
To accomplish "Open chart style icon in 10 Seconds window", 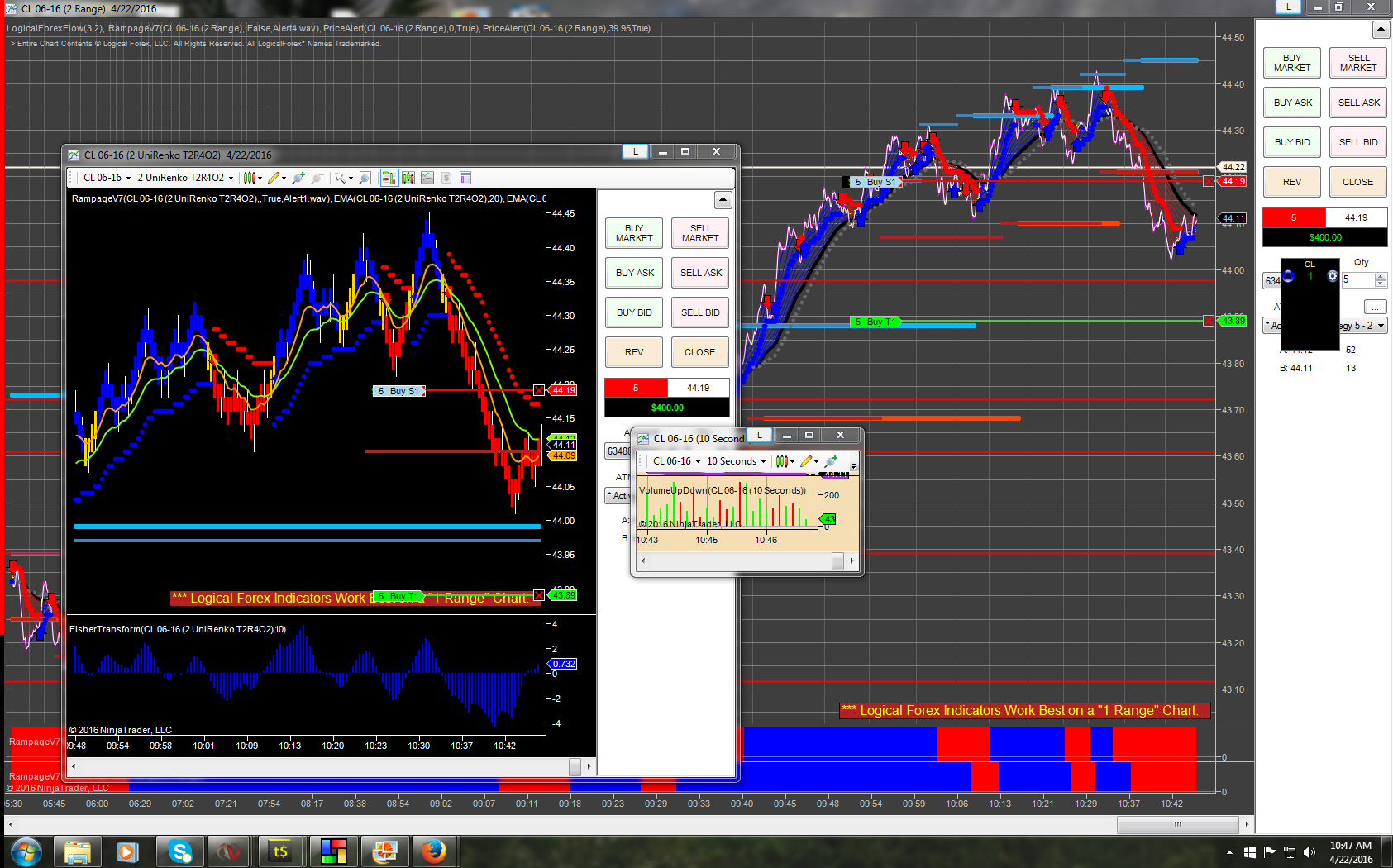I will click(781, 461).
